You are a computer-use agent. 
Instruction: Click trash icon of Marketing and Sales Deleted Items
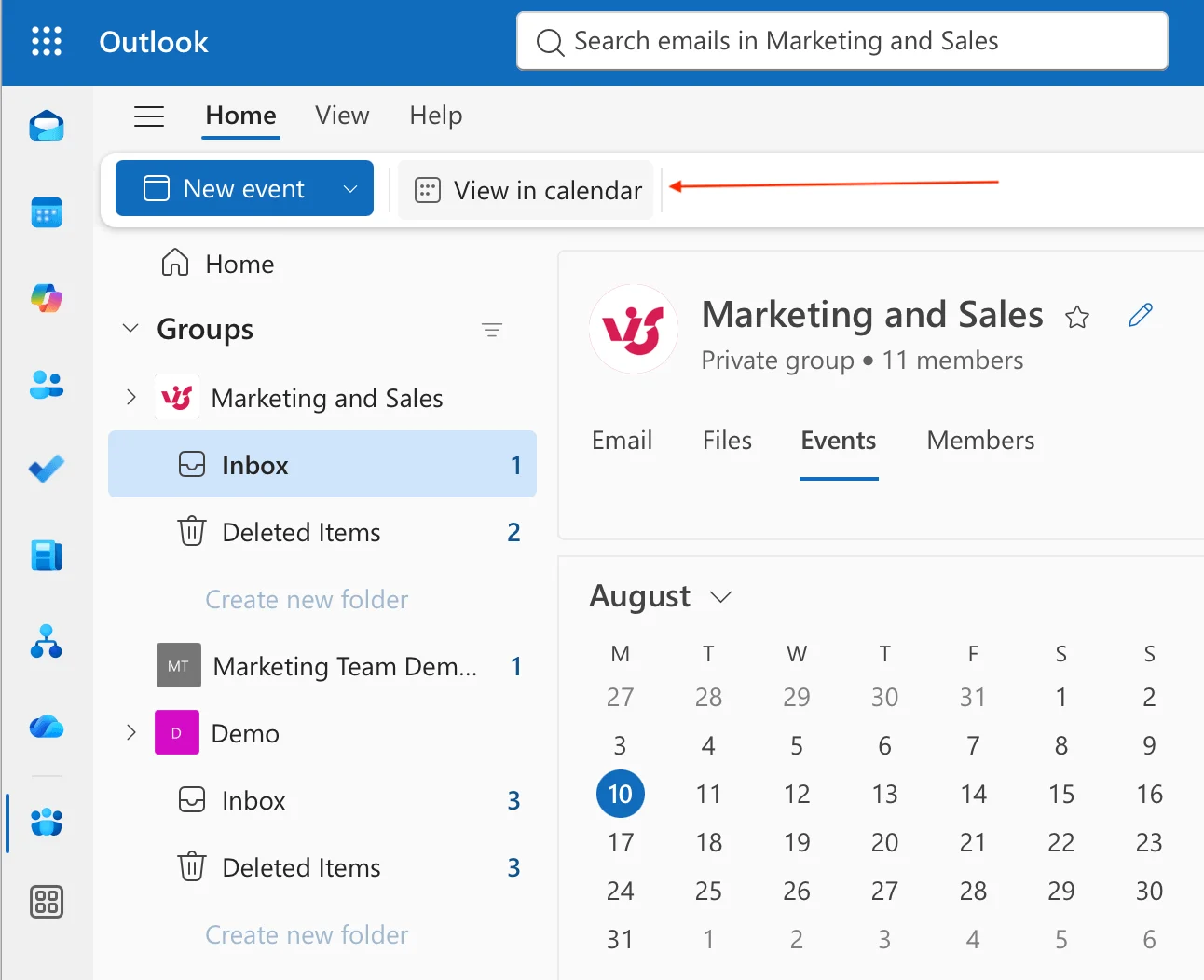192,531
